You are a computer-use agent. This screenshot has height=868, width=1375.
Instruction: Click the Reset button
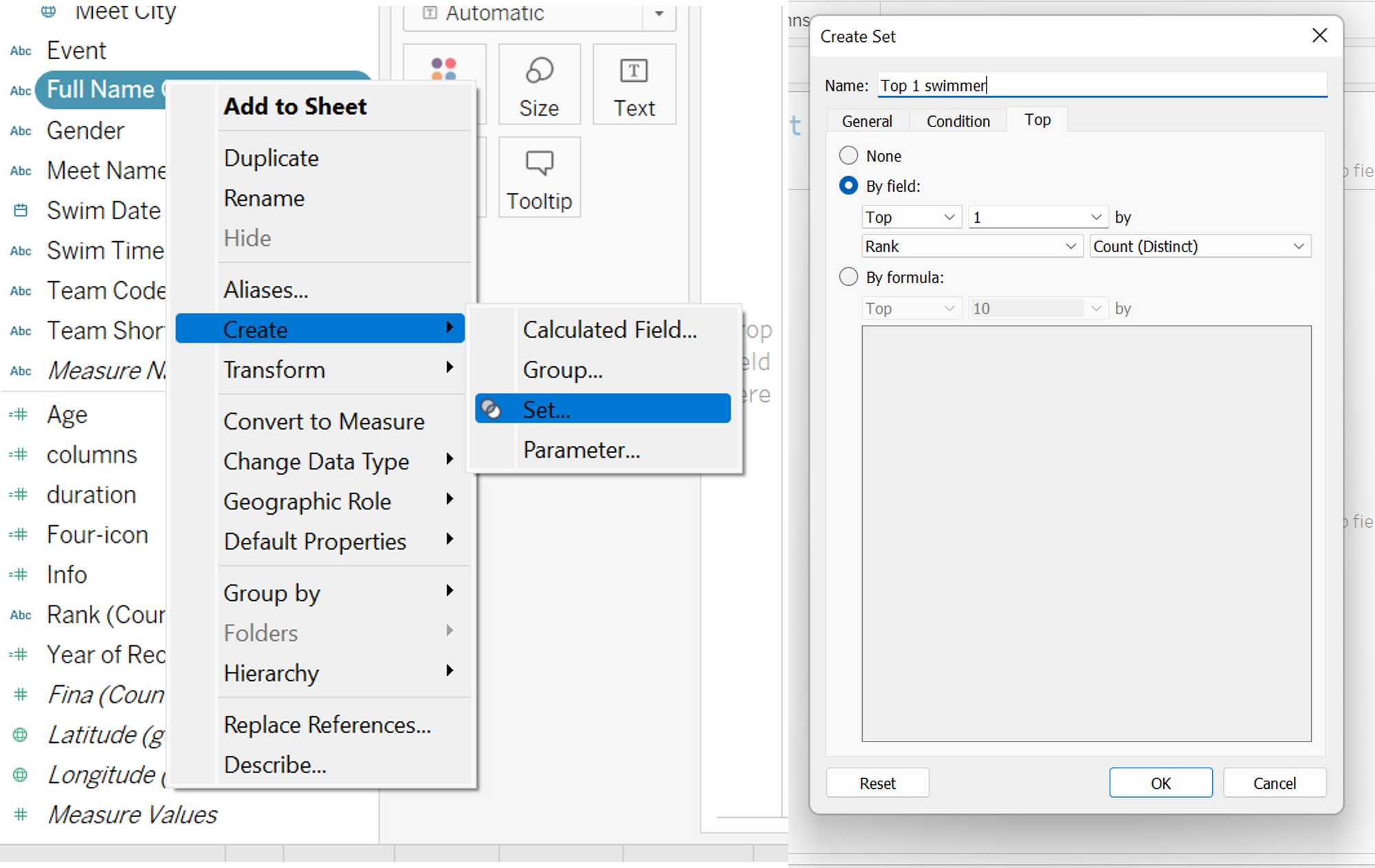point(877,783)
